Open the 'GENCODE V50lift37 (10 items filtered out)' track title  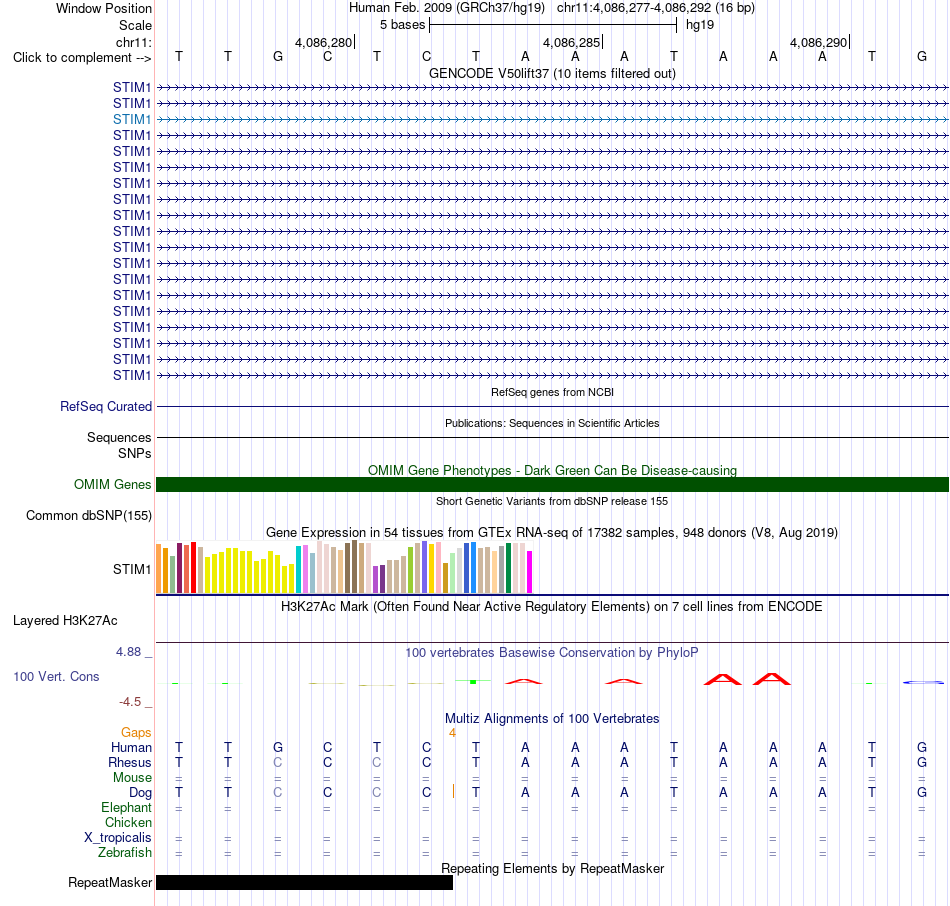coord(552,73)
